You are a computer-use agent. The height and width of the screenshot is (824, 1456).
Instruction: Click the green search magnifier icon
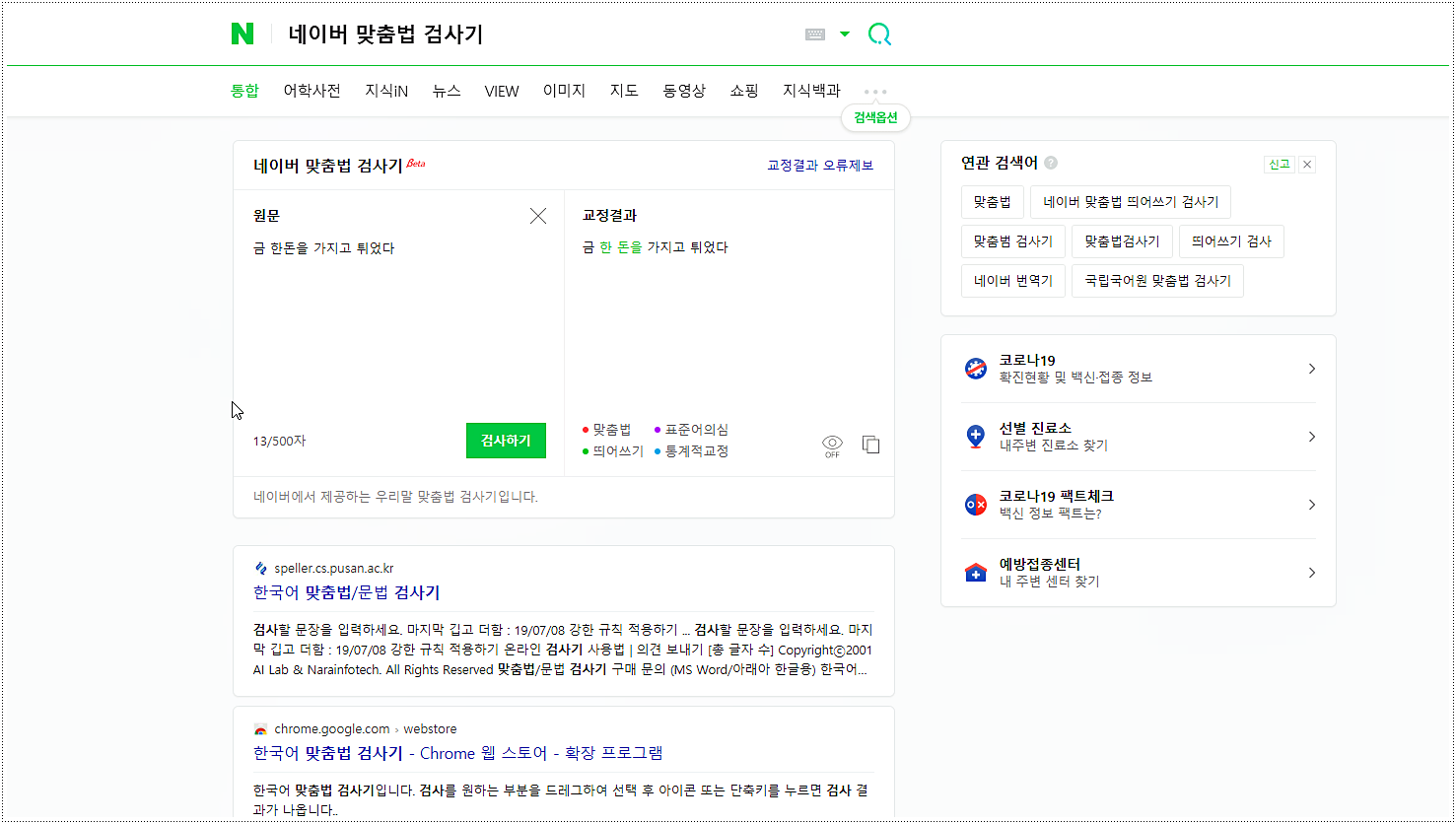click(x=879, y=34)
